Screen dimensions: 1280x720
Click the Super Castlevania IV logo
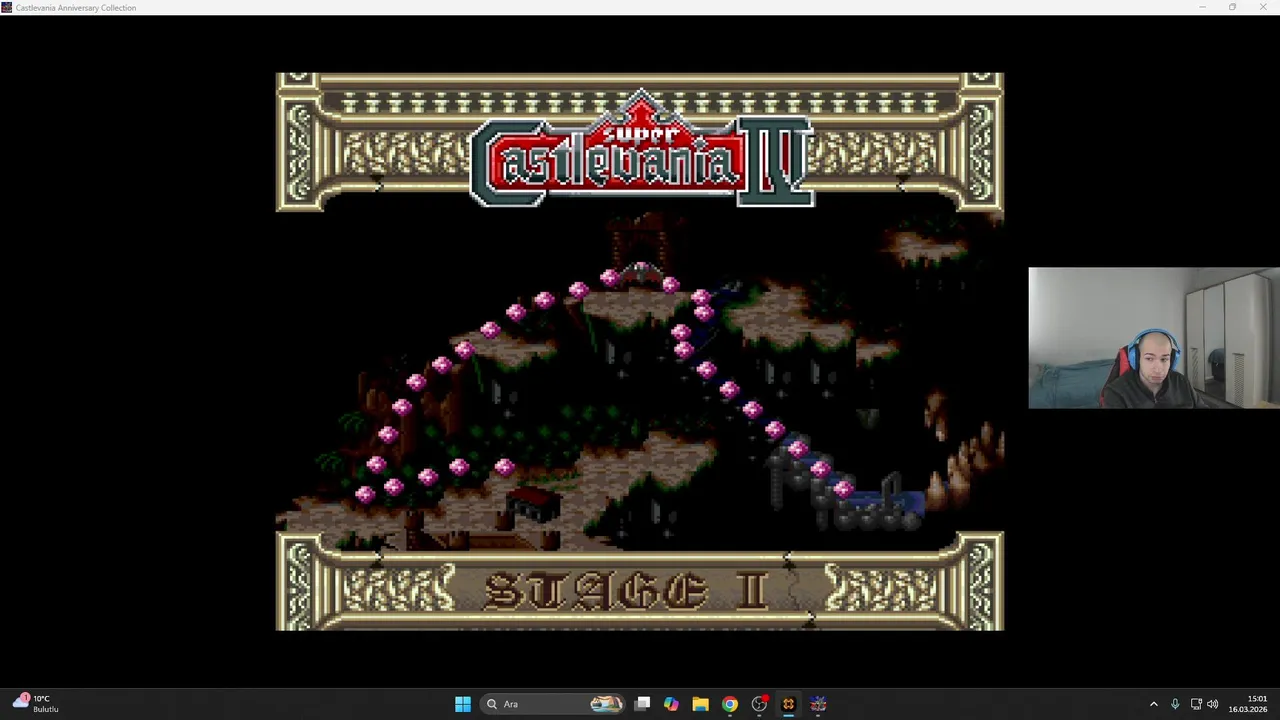tap(642, 150)
